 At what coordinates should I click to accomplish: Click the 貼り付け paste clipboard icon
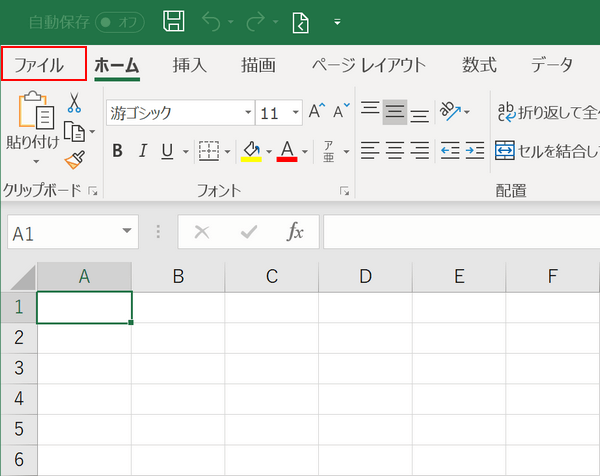pos(36,110)
